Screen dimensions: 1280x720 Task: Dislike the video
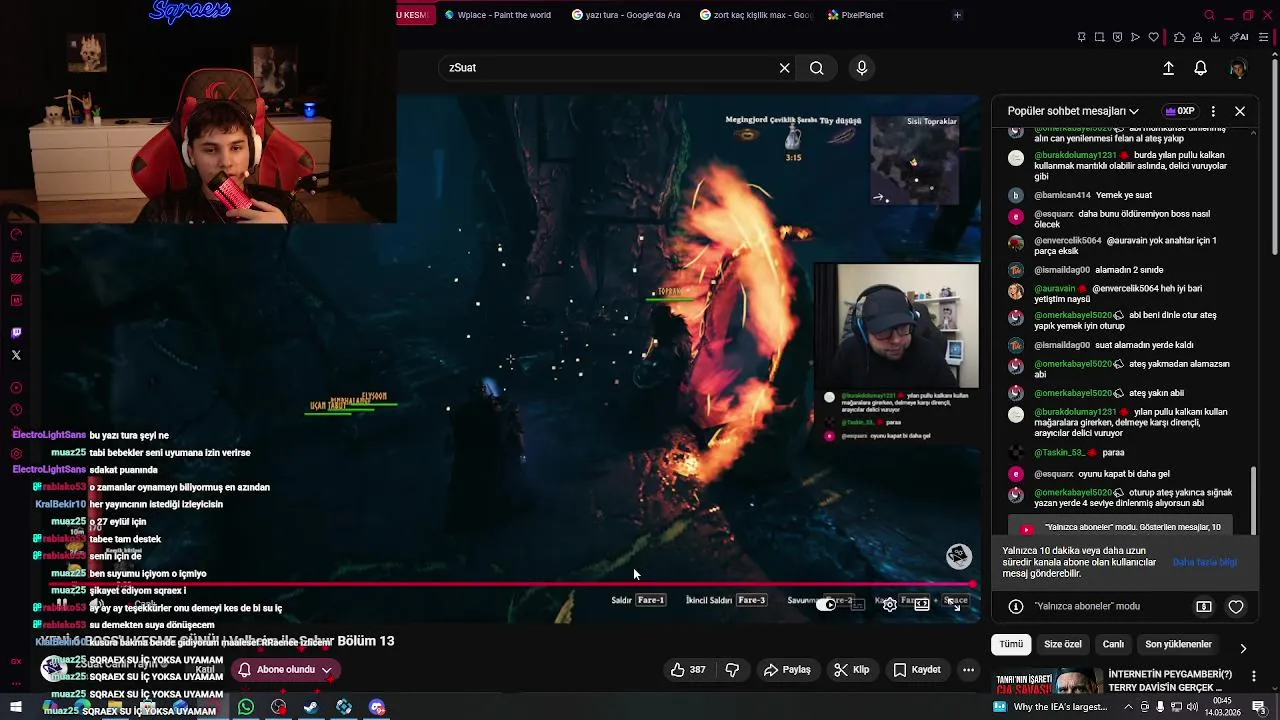click(732, 670)
